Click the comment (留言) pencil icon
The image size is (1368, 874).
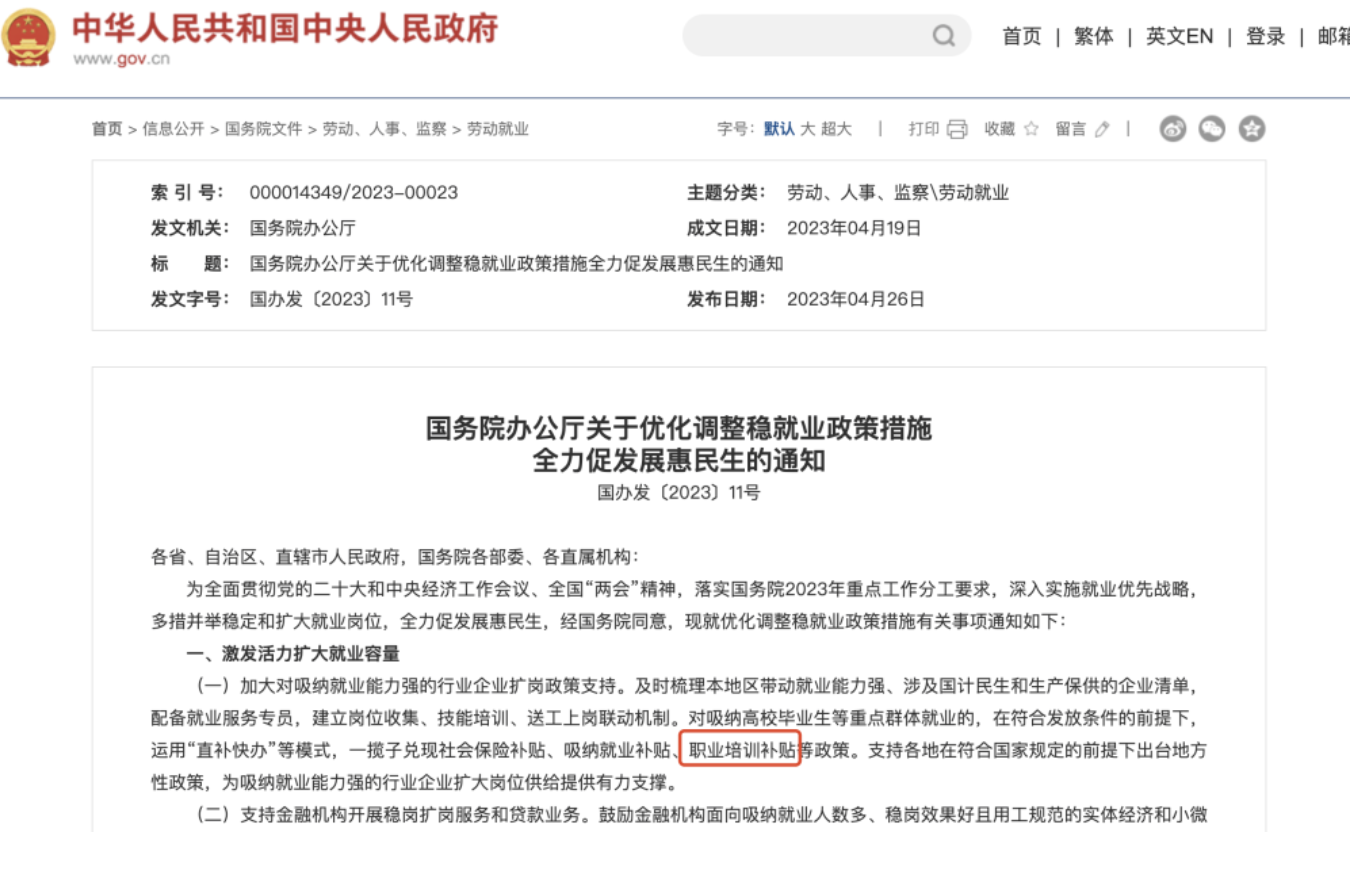[x=1102, y=129]
